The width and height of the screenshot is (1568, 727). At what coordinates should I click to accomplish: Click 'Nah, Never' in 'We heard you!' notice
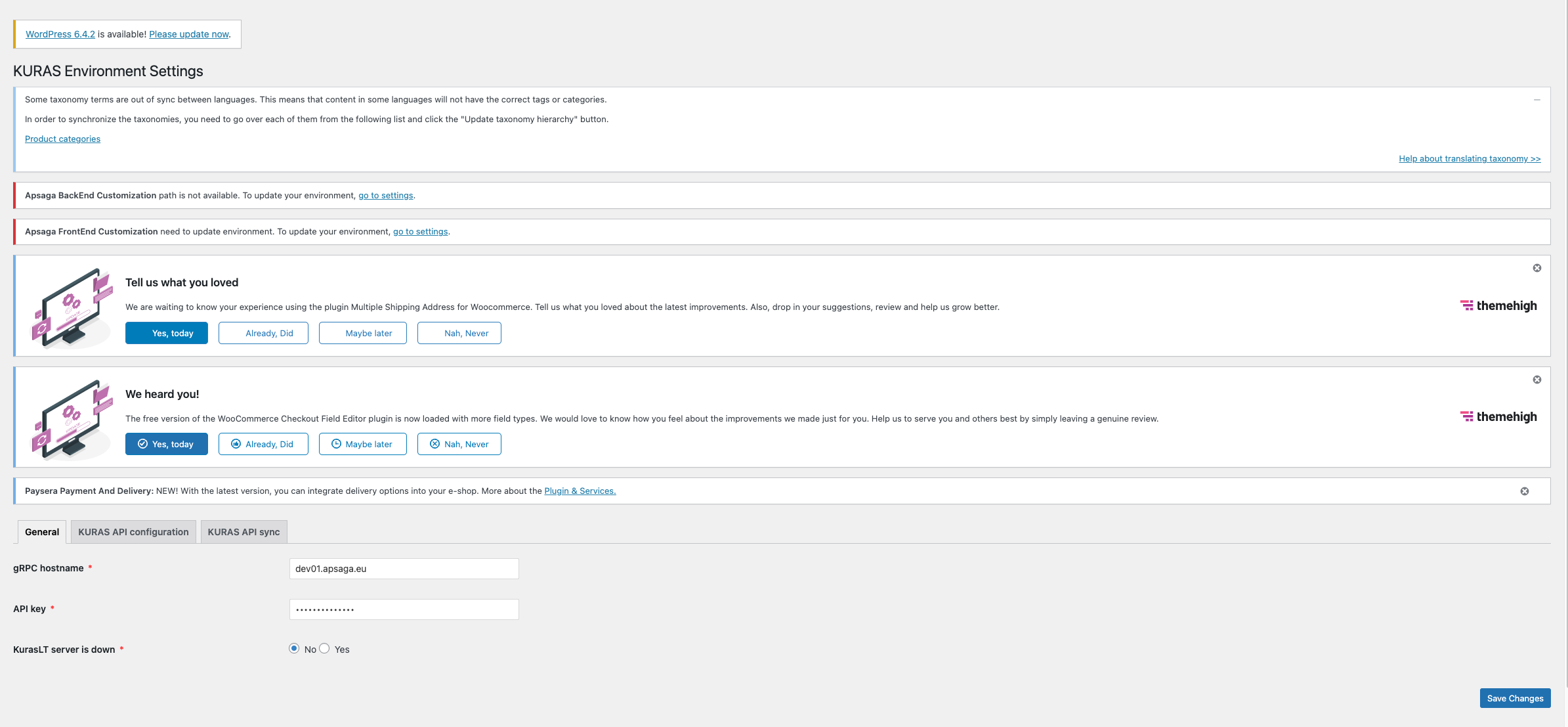(459, 444)
